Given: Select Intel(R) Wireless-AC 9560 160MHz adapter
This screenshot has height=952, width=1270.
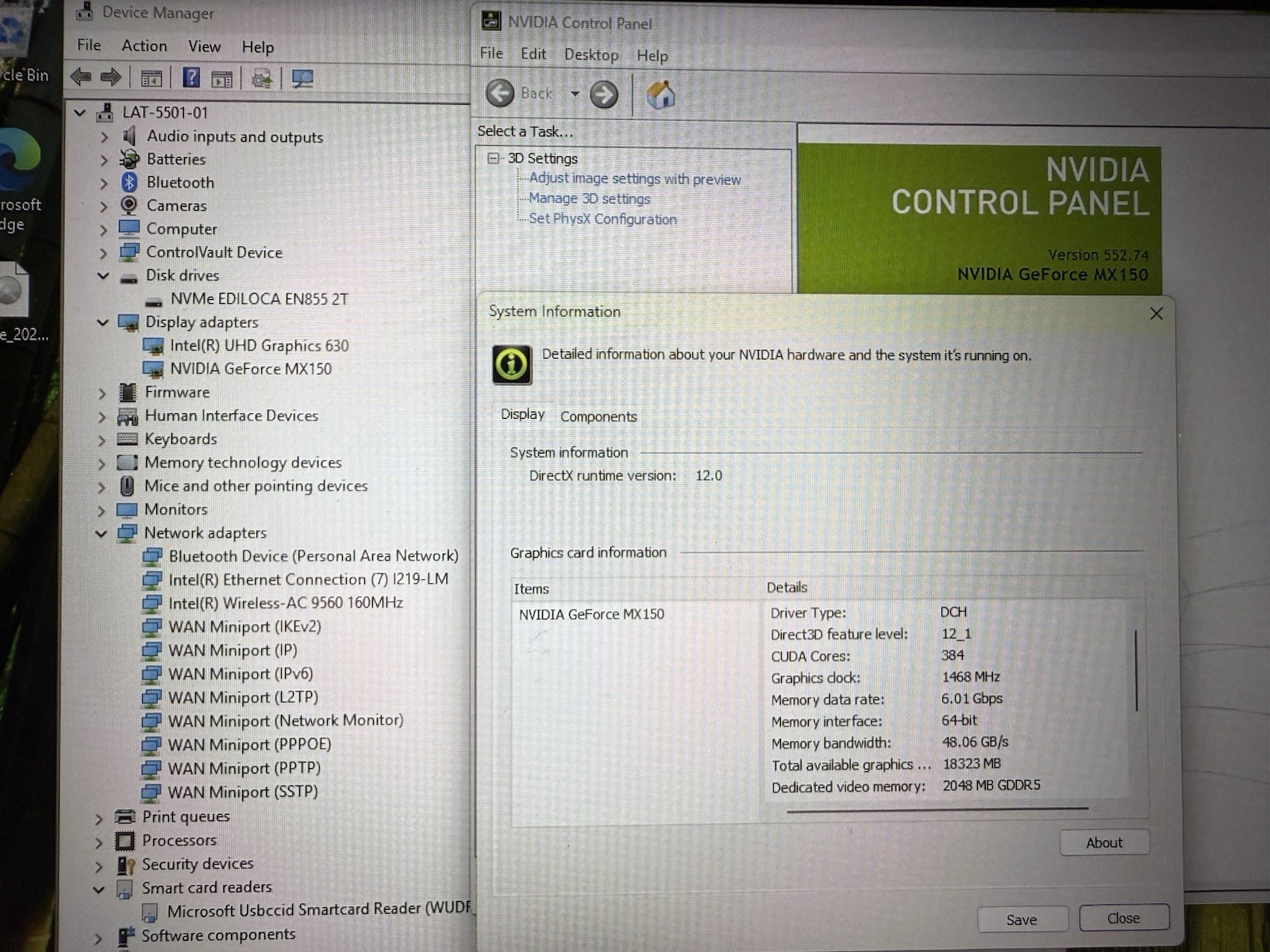Looking at the screenshot, I should pos(286,603).
